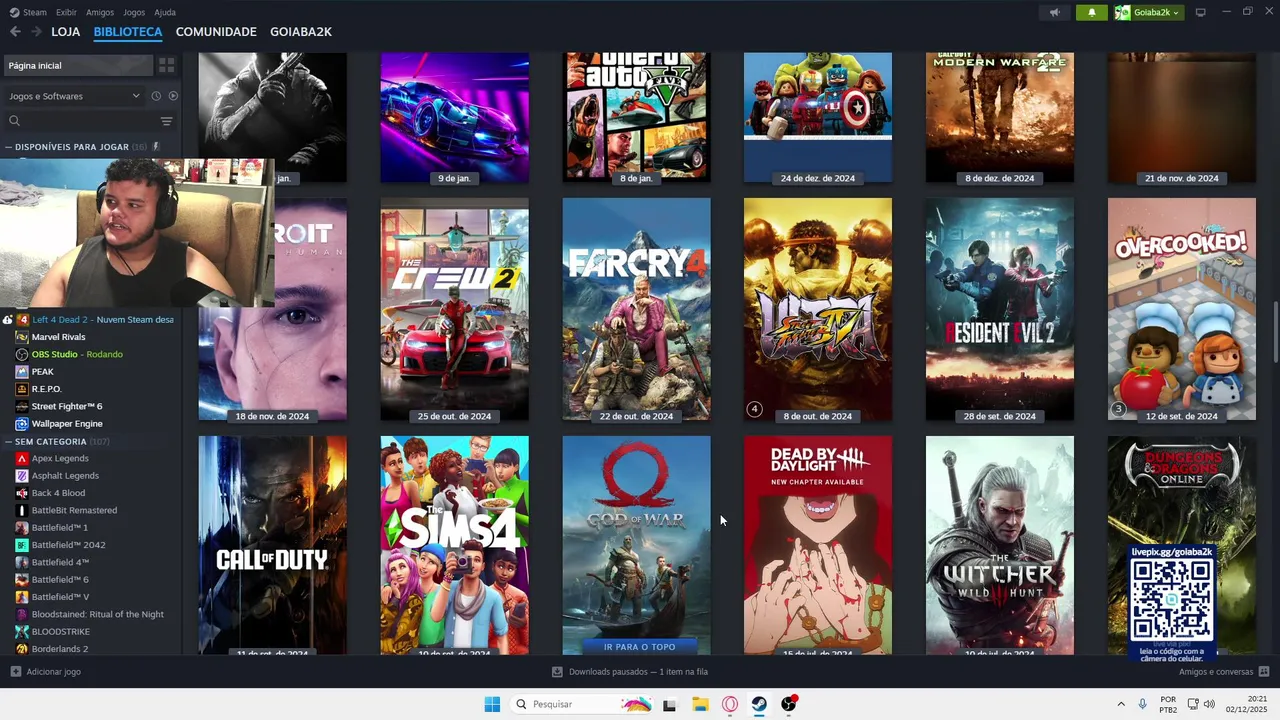Click Adicionar jogo at bottom left
The width and height of the screenshot is (1280, 720).
46,672
